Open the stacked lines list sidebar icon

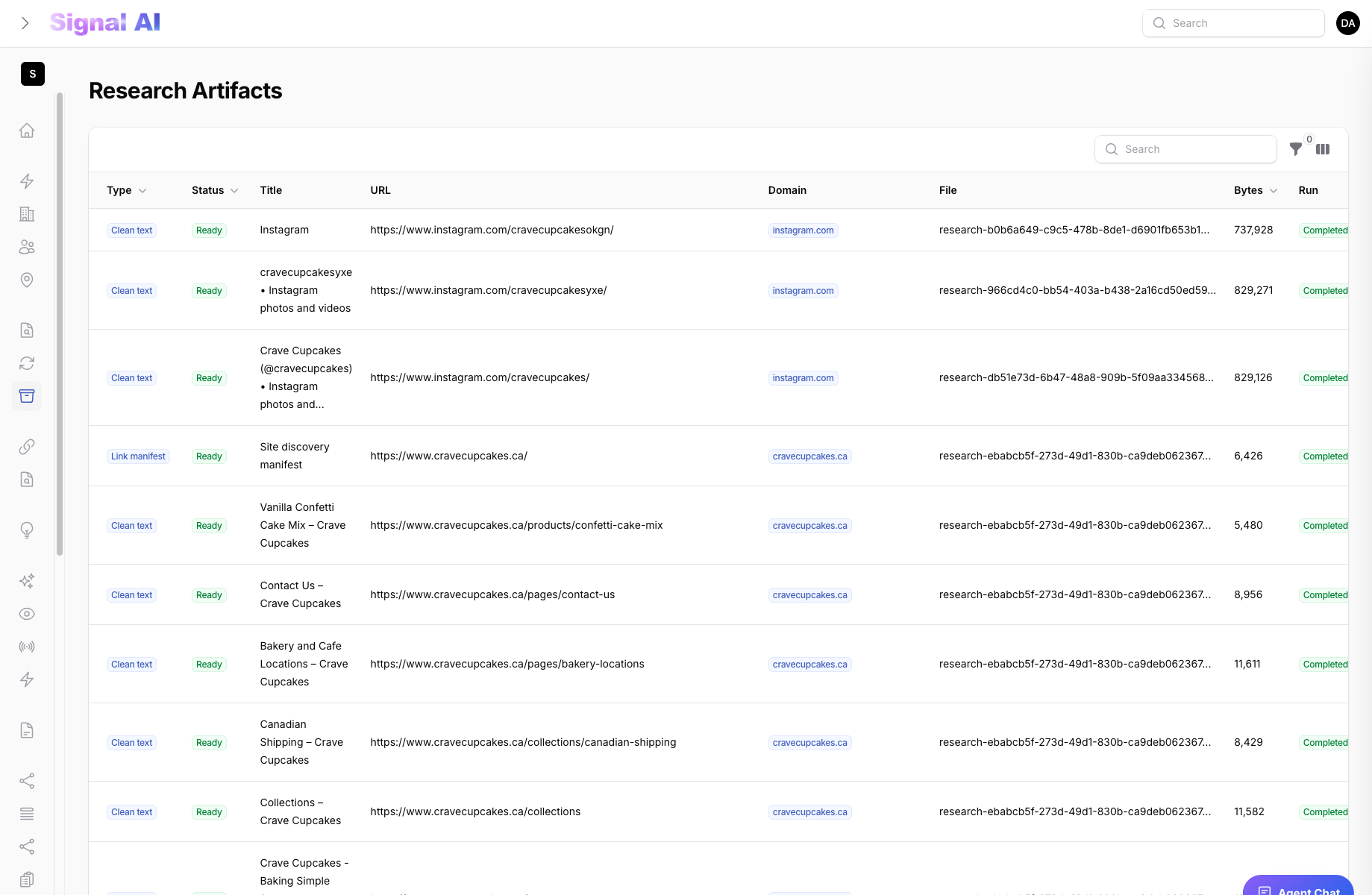(27, 814)
